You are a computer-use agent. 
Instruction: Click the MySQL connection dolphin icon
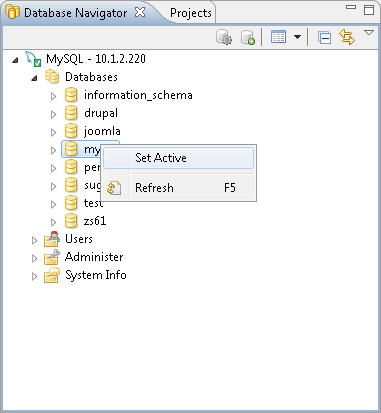point(33,59)
